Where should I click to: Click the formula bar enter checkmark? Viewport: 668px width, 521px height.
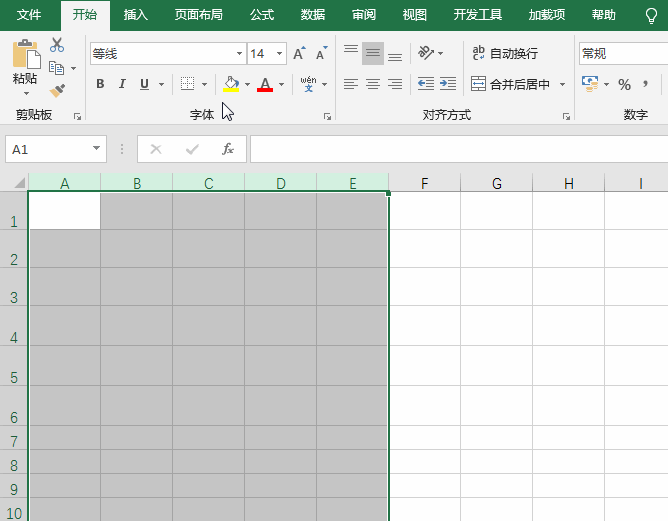point(192,149)
